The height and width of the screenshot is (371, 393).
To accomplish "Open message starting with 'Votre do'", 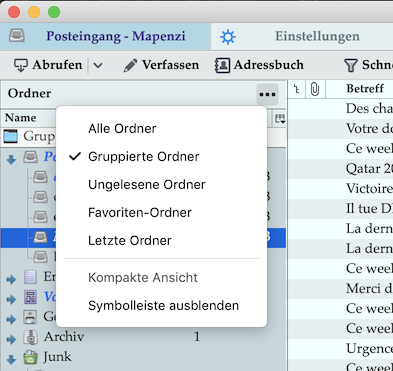I will coord(369,128).
